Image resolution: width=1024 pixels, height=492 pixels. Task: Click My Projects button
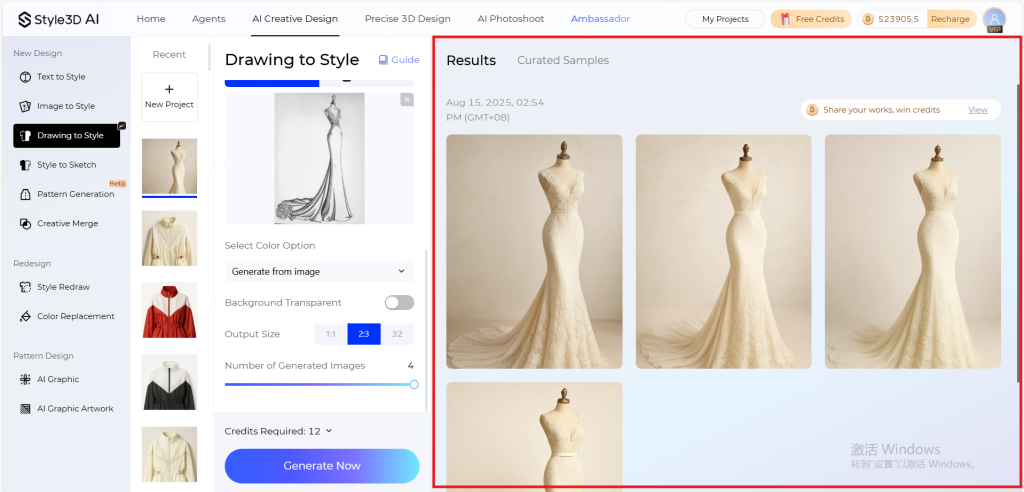725,19
